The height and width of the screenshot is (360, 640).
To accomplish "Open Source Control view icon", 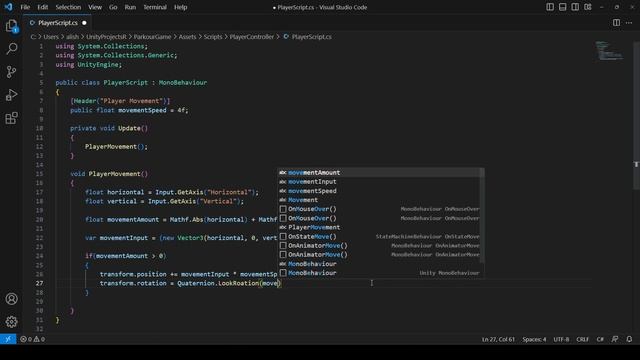I will pyautogui.click(x=11, y=72).
